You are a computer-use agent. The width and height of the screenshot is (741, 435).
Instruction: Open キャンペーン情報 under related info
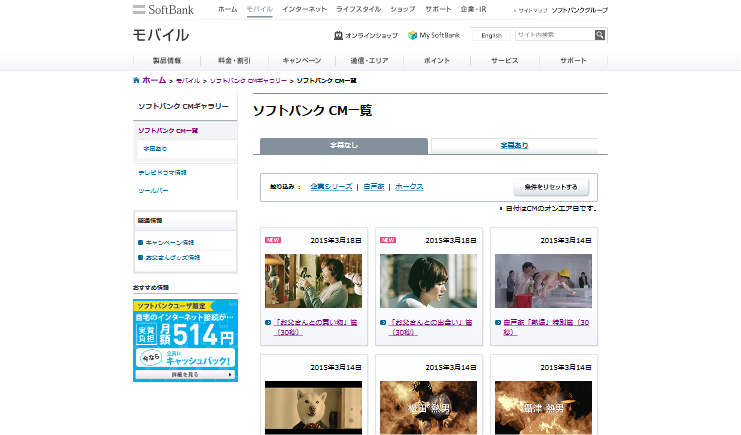(170, 243)
